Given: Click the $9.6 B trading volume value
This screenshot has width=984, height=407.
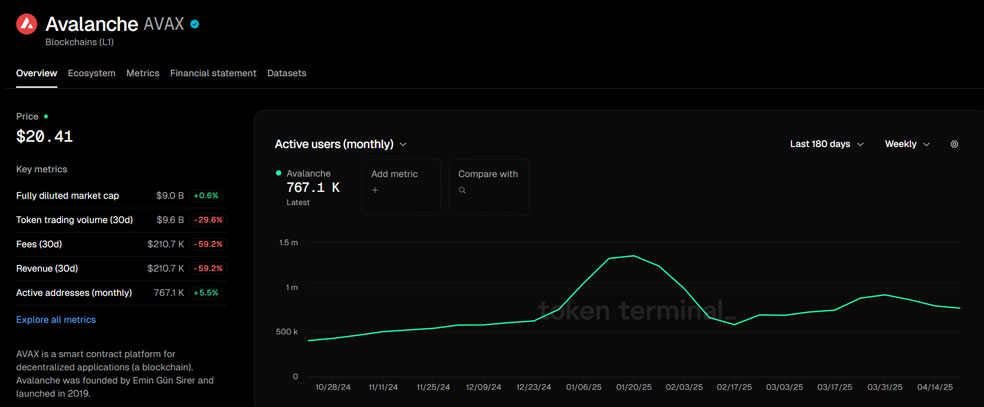Looking at the screenshot, I should pos(170,220).
